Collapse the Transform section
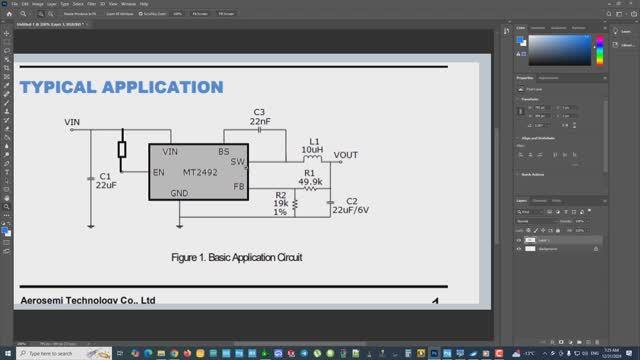 coord(518,99)
